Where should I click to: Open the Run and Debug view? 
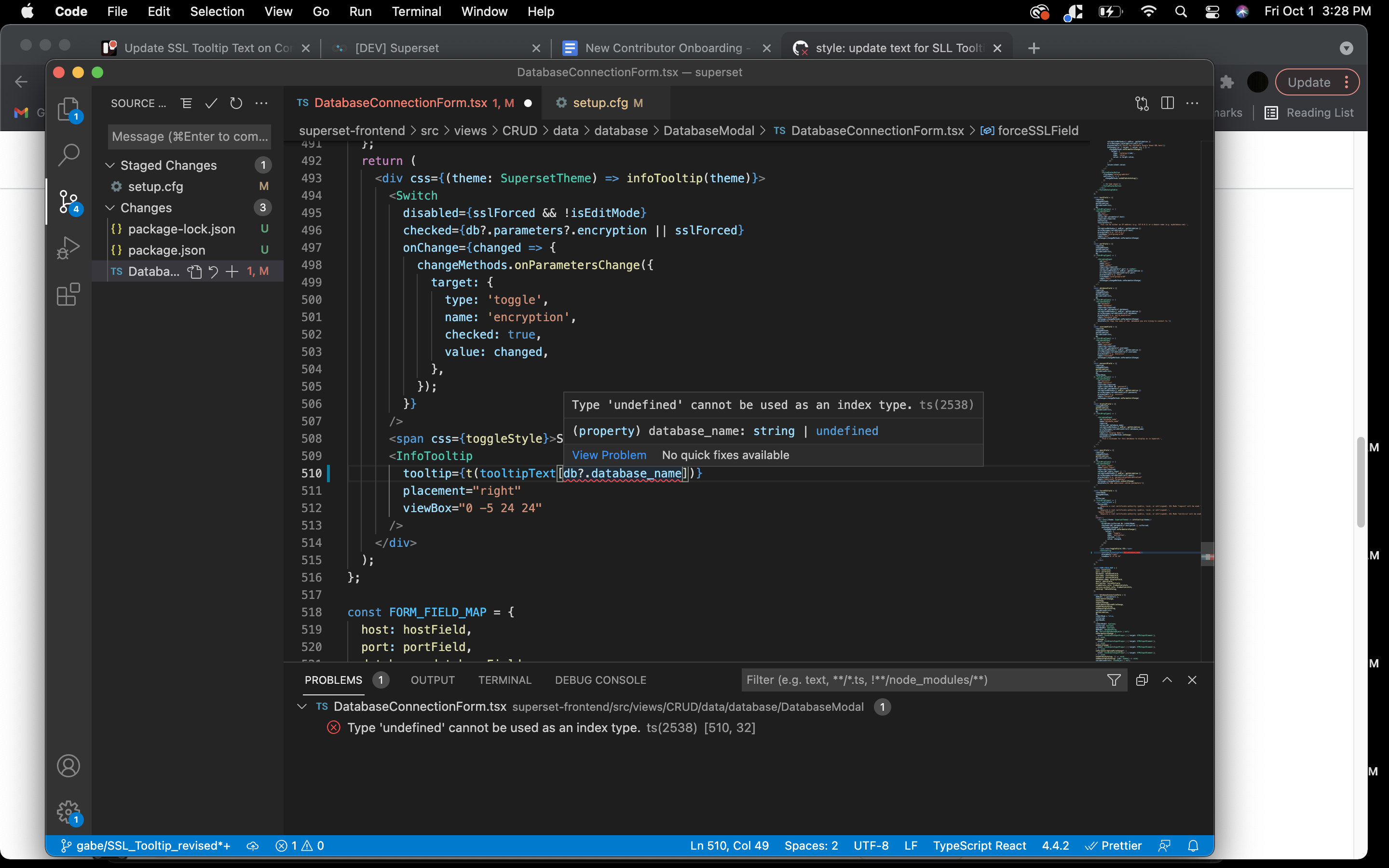(x=68, y=248)
